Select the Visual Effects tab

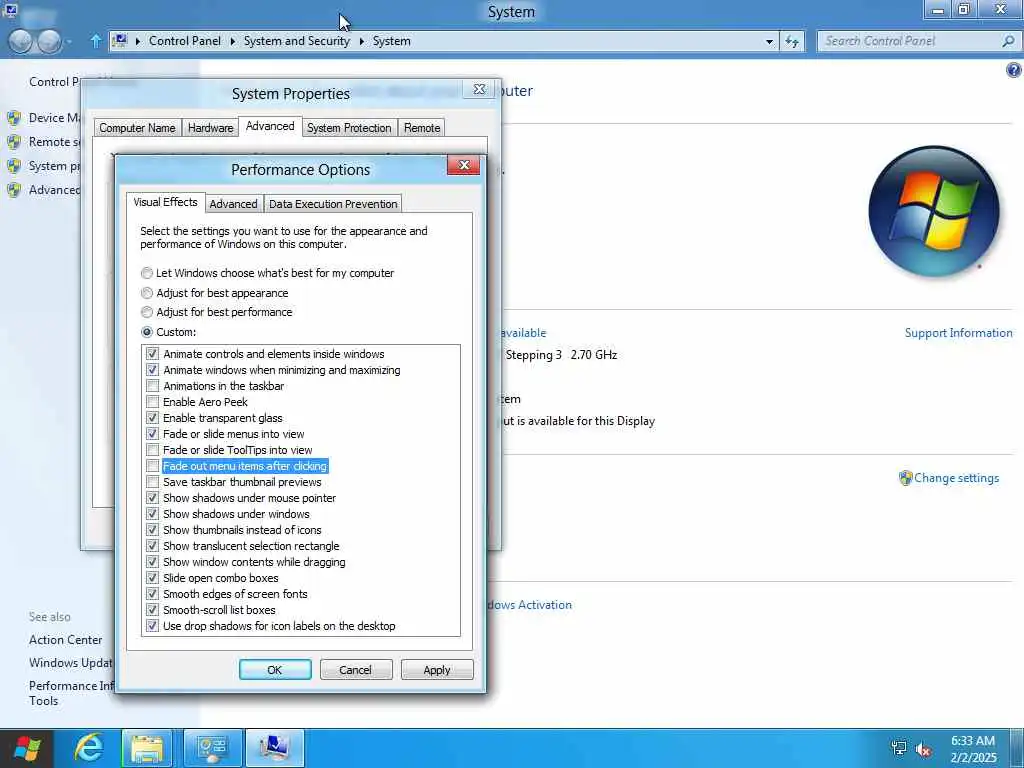pyautogui.click(x=165, y=202)
